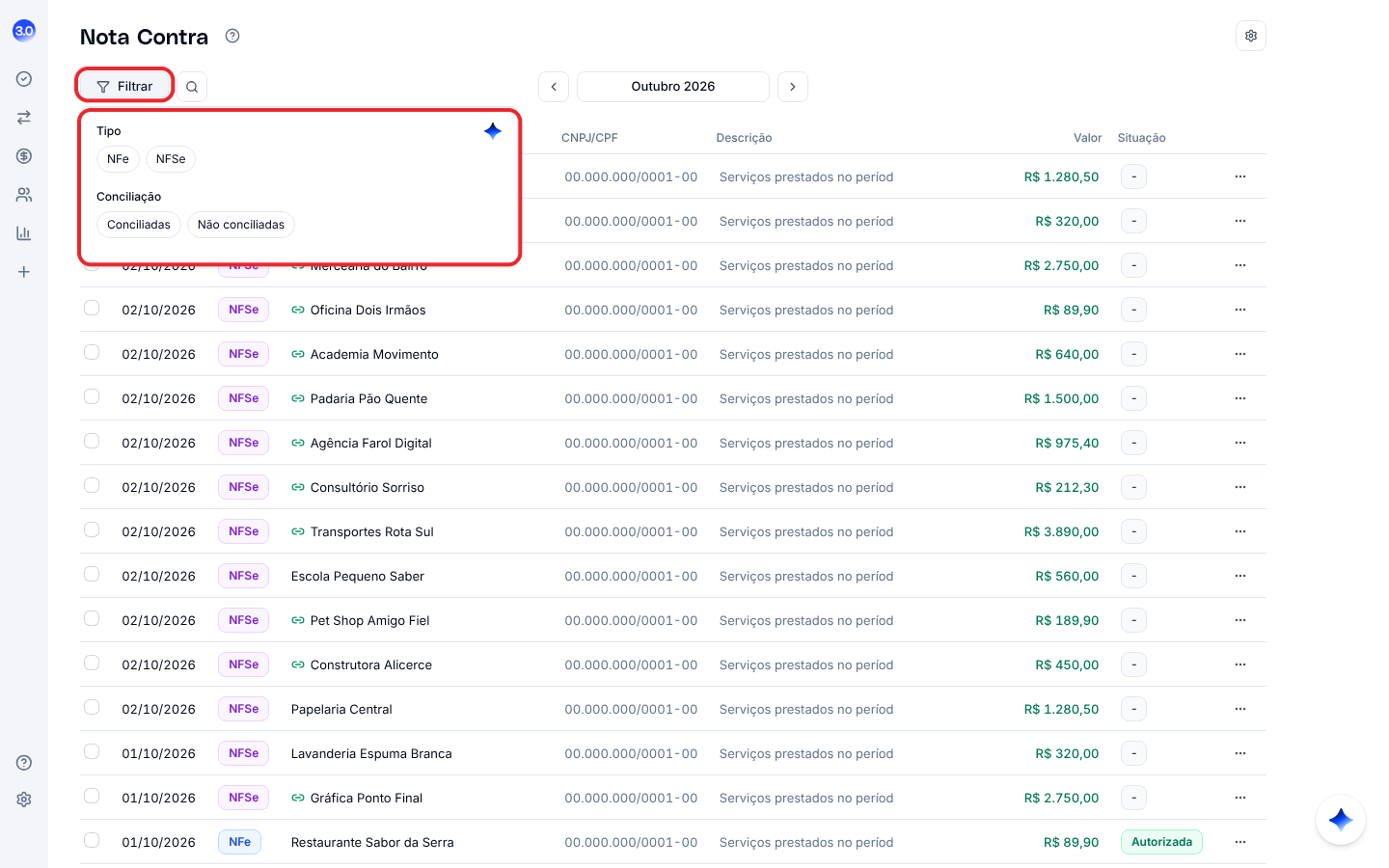Open the settings gear at sidebar bottom

pyautogui.click(x=24, y=800)
